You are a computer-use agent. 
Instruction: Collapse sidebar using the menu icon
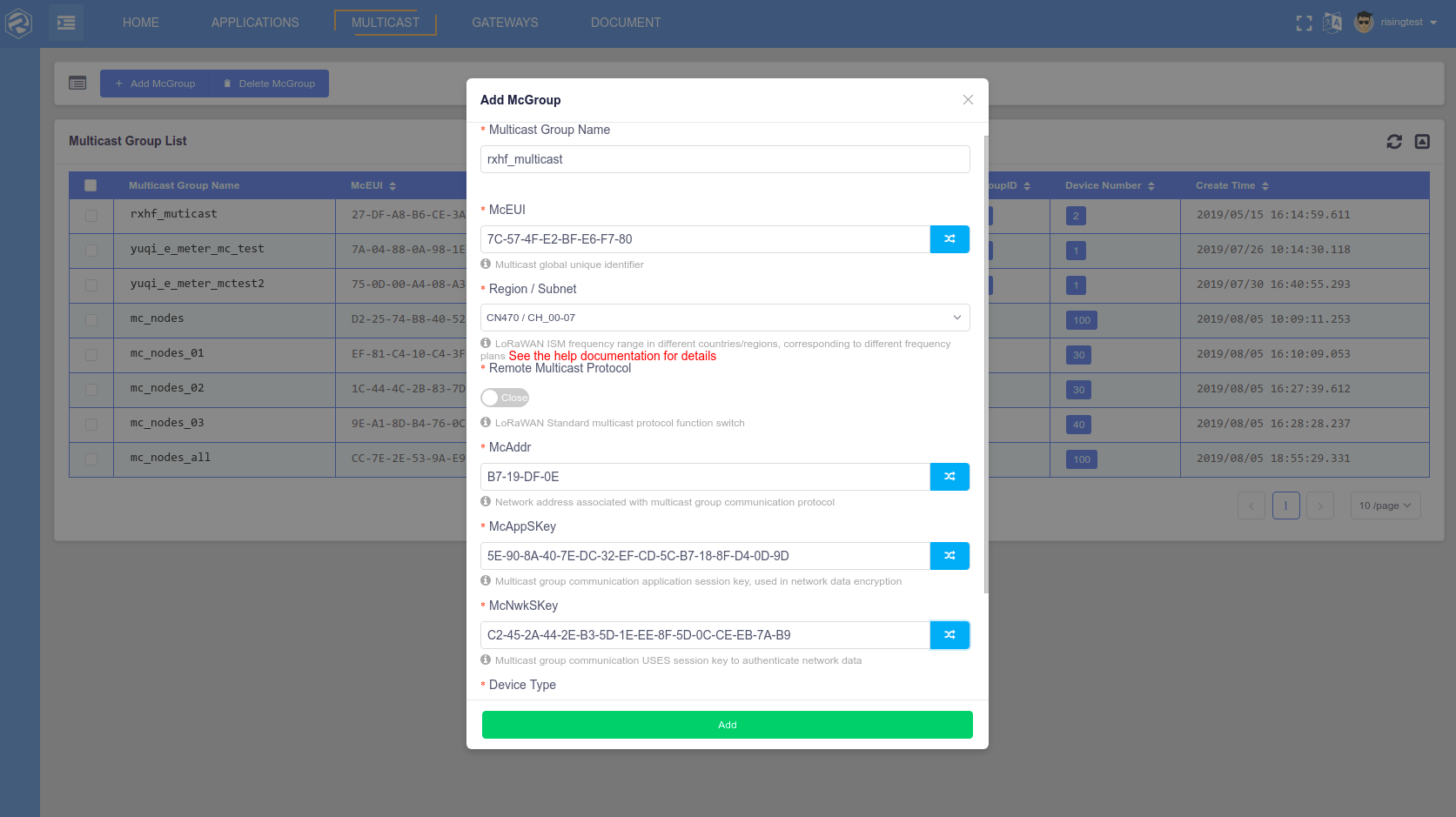coord(66,23)
